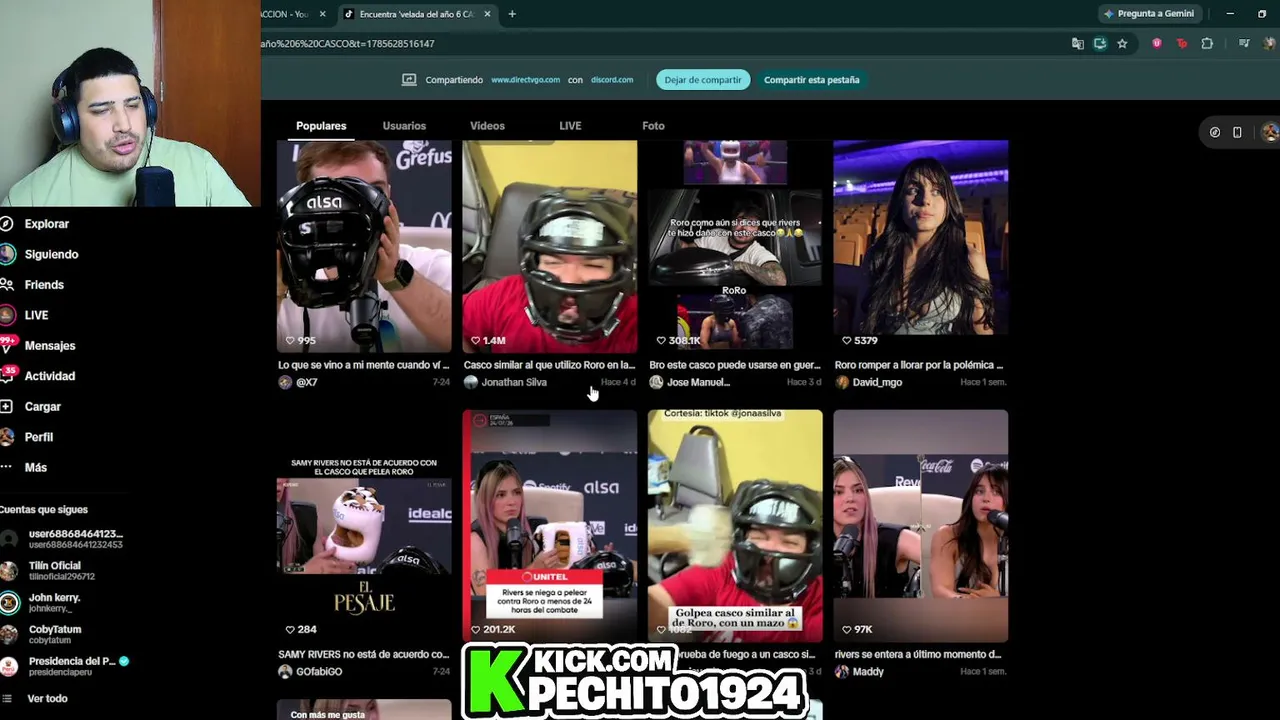Open the www.directvgo.com link

pos(525,80)
